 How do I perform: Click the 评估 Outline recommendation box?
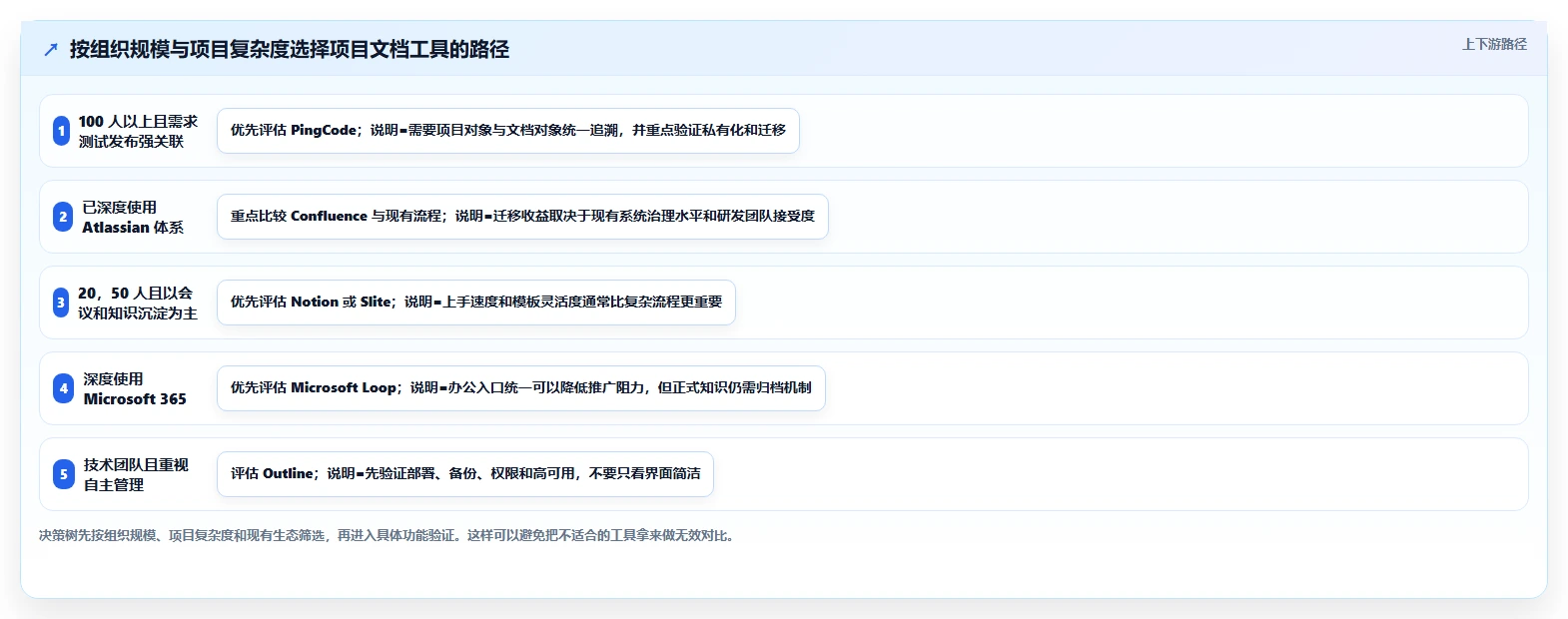click(465, 474)
